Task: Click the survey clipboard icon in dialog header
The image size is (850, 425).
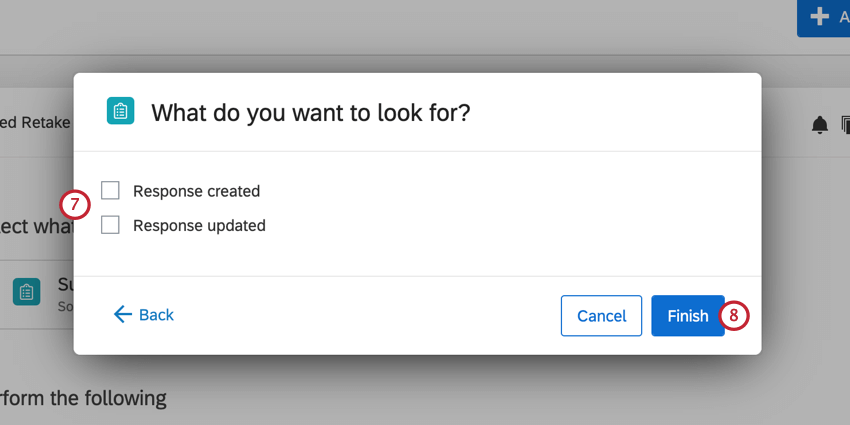Action: click(x=120, y=111)
